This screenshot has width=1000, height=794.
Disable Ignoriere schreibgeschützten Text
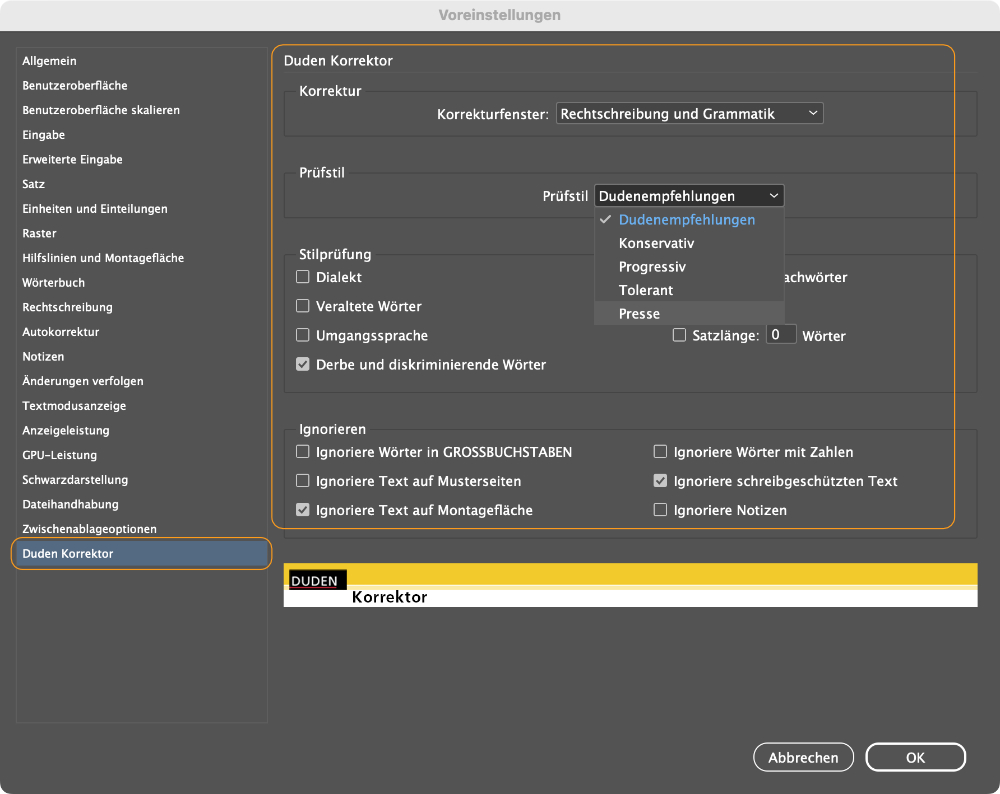(660, 480)
